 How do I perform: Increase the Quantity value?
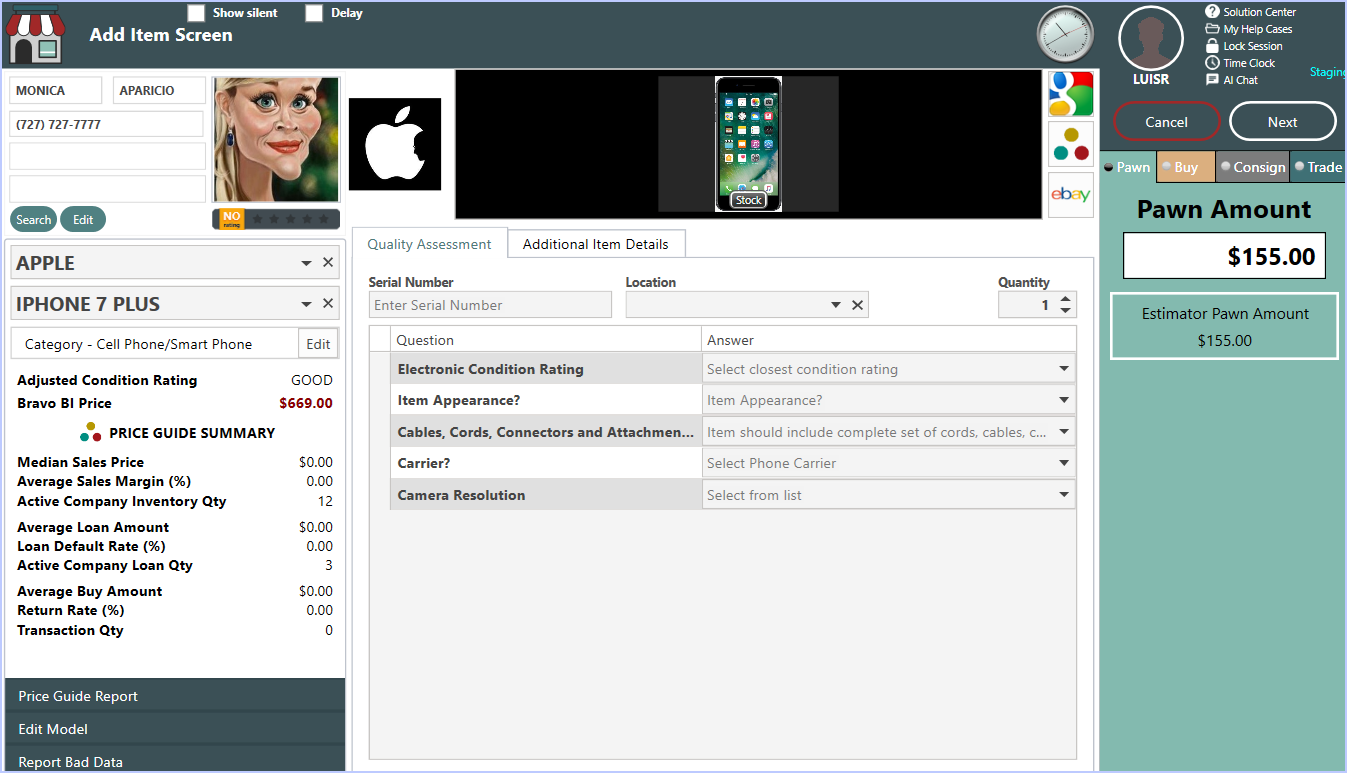point(1066,299)
